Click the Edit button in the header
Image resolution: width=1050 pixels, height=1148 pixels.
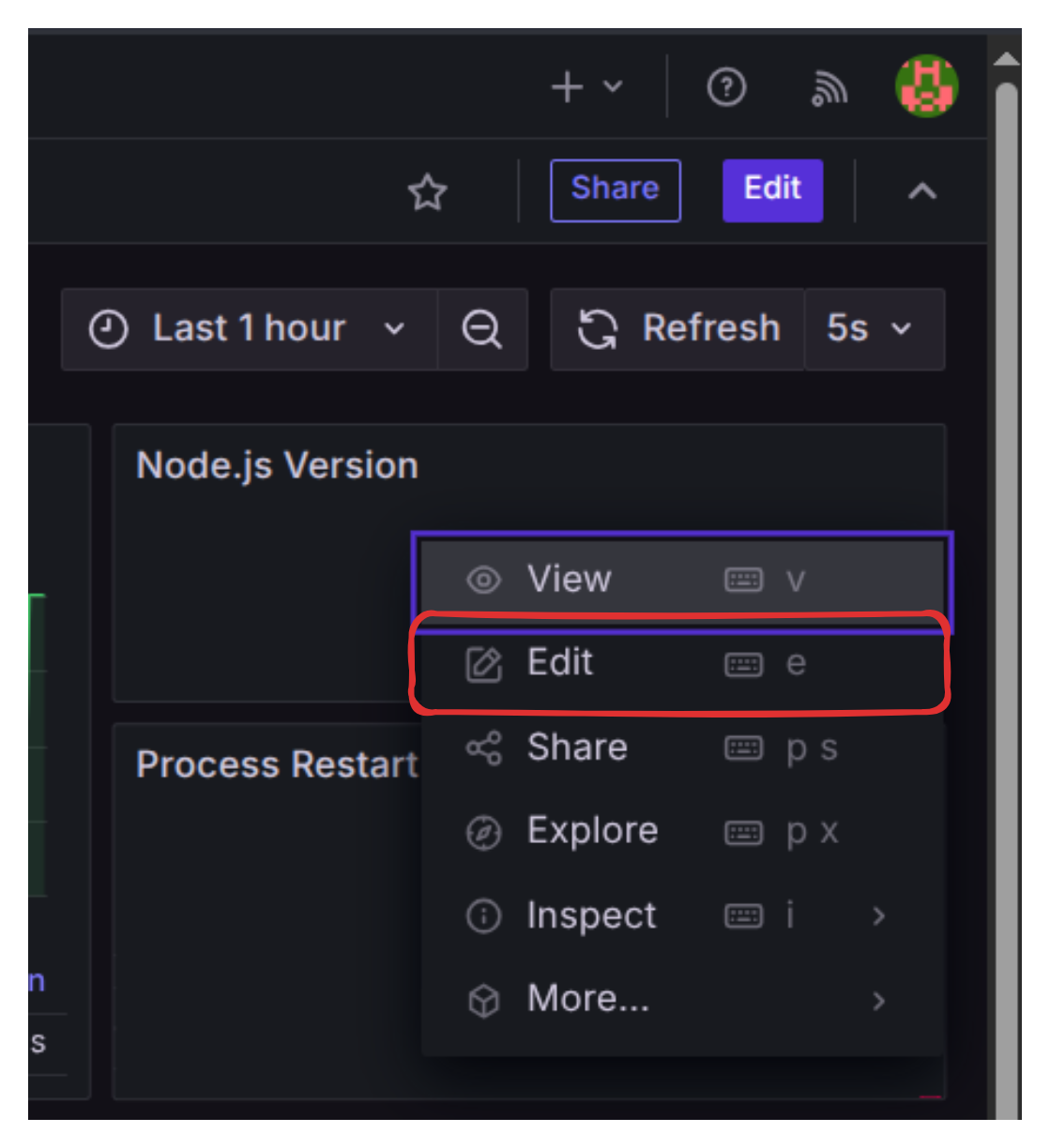(772, 189)
